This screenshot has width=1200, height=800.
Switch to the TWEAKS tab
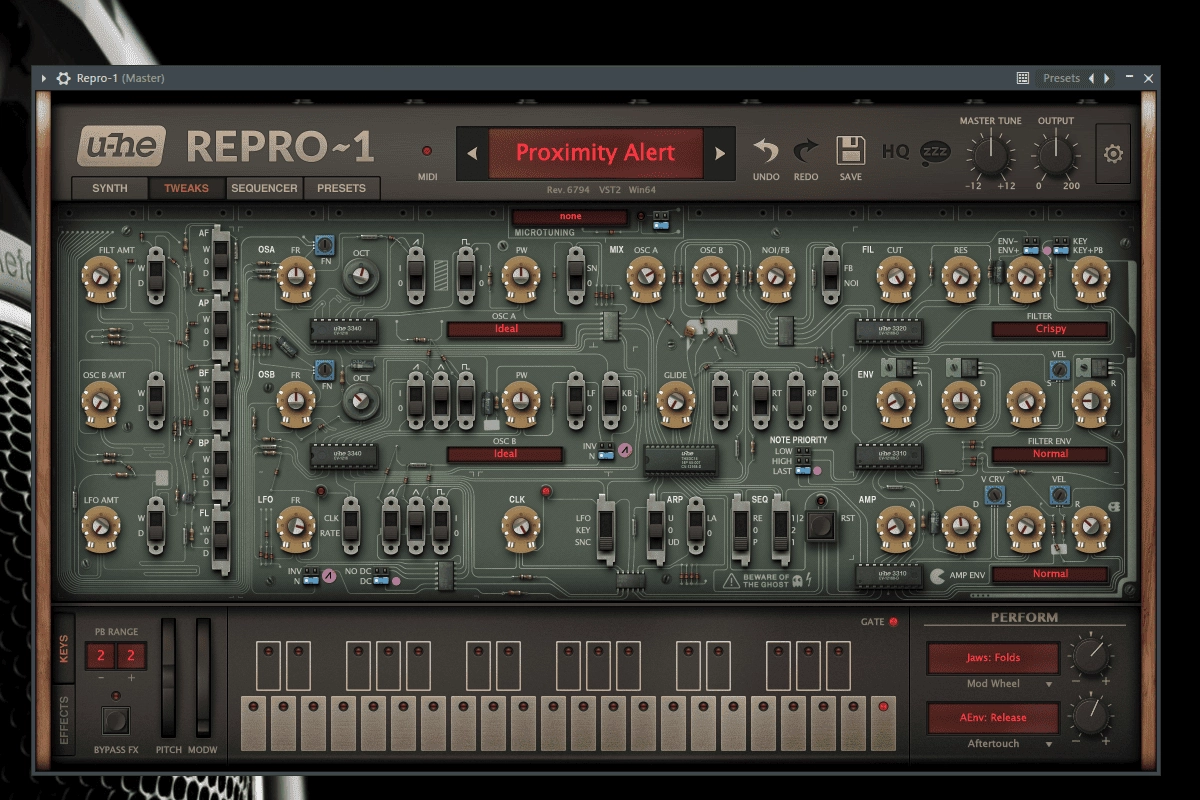click(x=186, y=188)
